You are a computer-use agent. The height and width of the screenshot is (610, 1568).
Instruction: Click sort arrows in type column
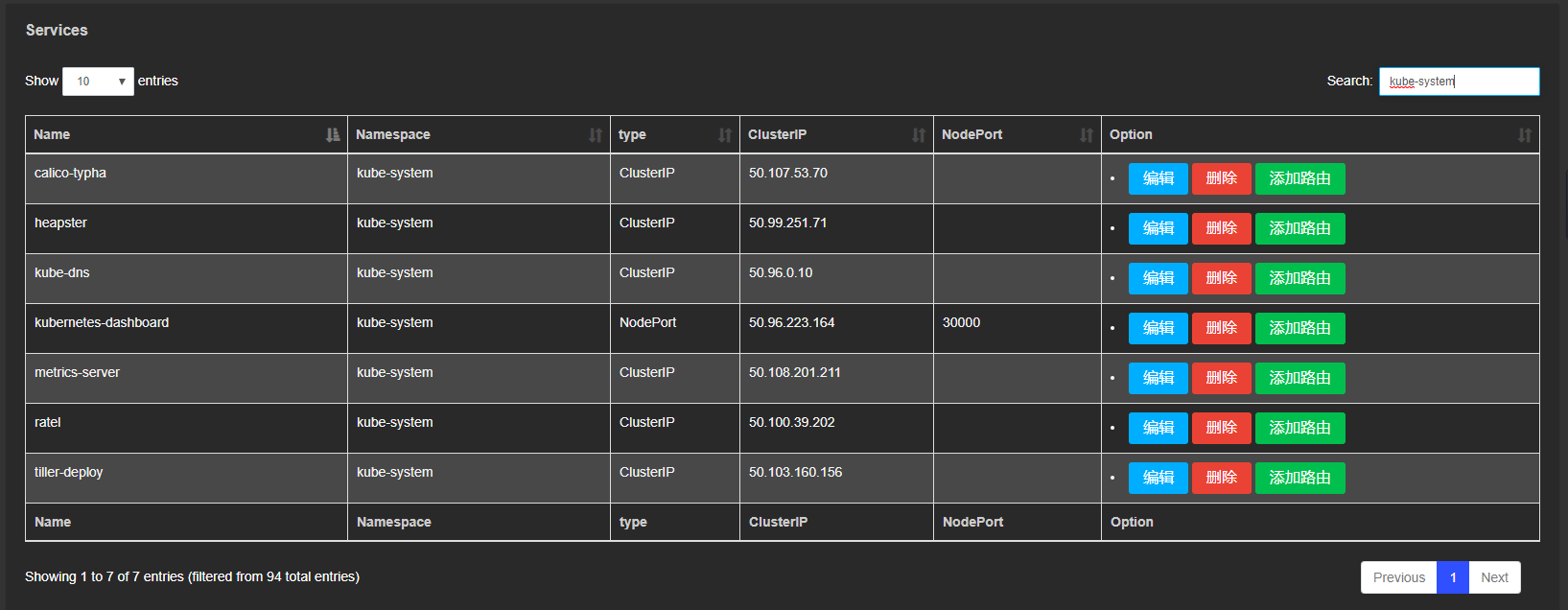pyautogui.click(x=724, y=135)
